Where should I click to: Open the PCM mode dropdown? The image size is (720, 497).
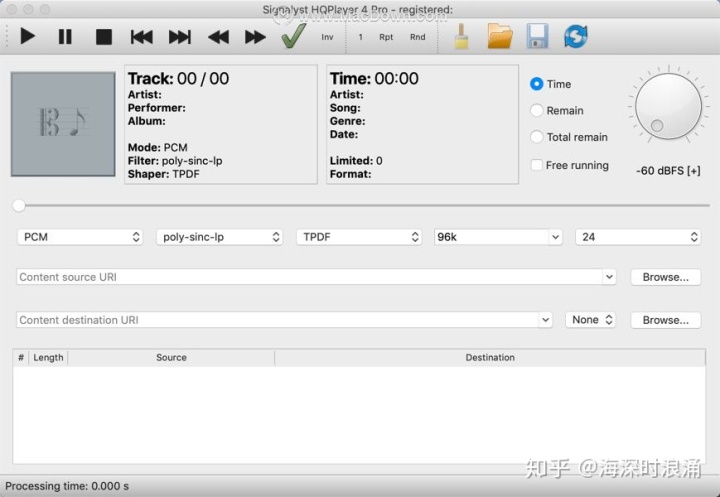(x=80, y=237)
